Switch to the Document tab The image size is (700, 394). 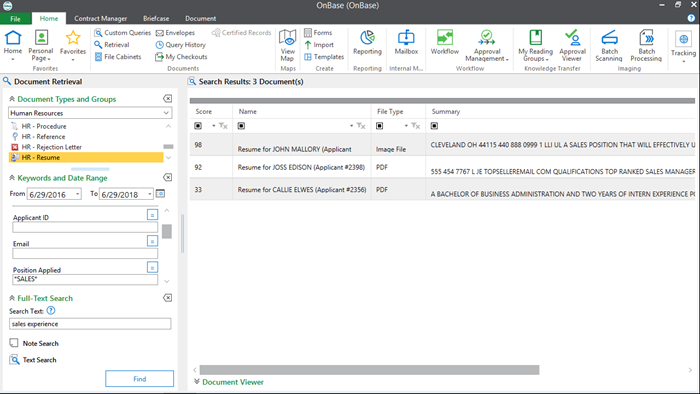[x=200, y=18]
